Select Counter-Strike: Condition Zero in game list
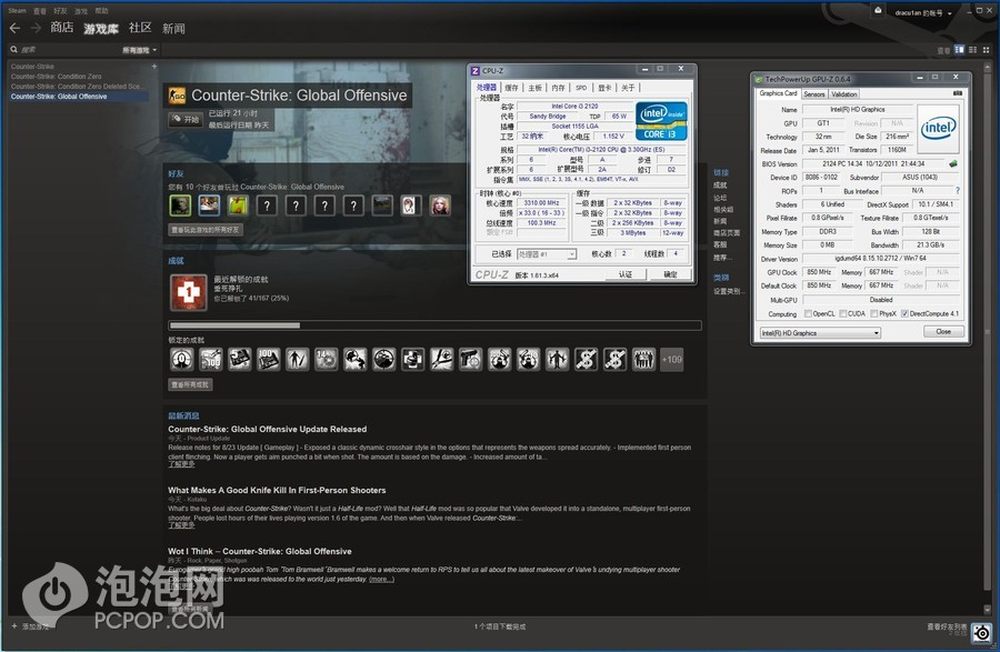 (56, 77)
